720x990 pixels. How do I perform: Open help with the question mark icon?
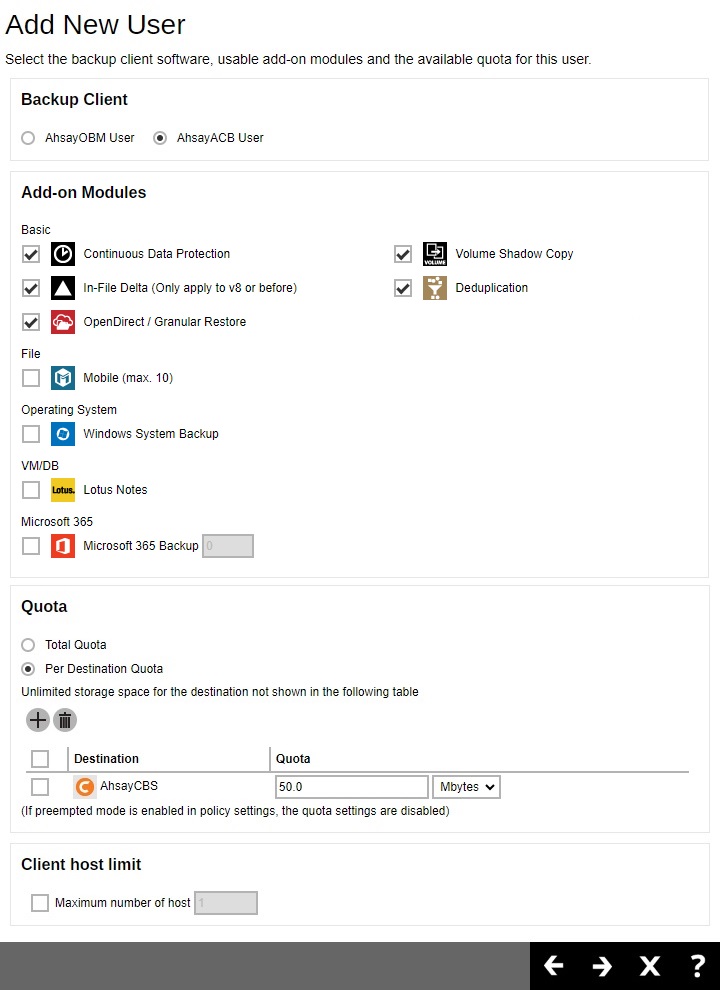pos(698,966)
